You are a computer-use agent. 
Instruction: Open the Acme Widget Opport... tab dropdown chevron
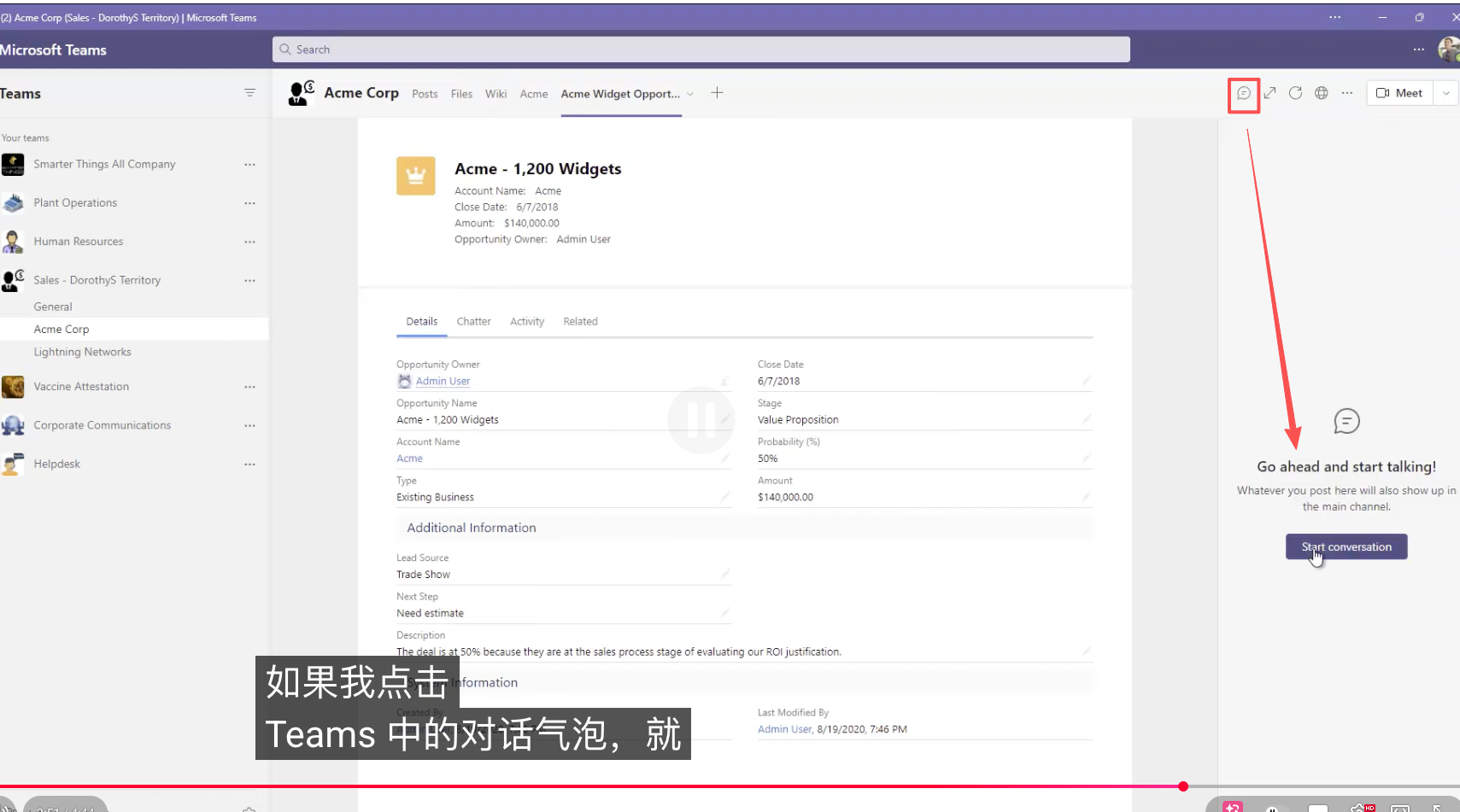tap(690, 94)
